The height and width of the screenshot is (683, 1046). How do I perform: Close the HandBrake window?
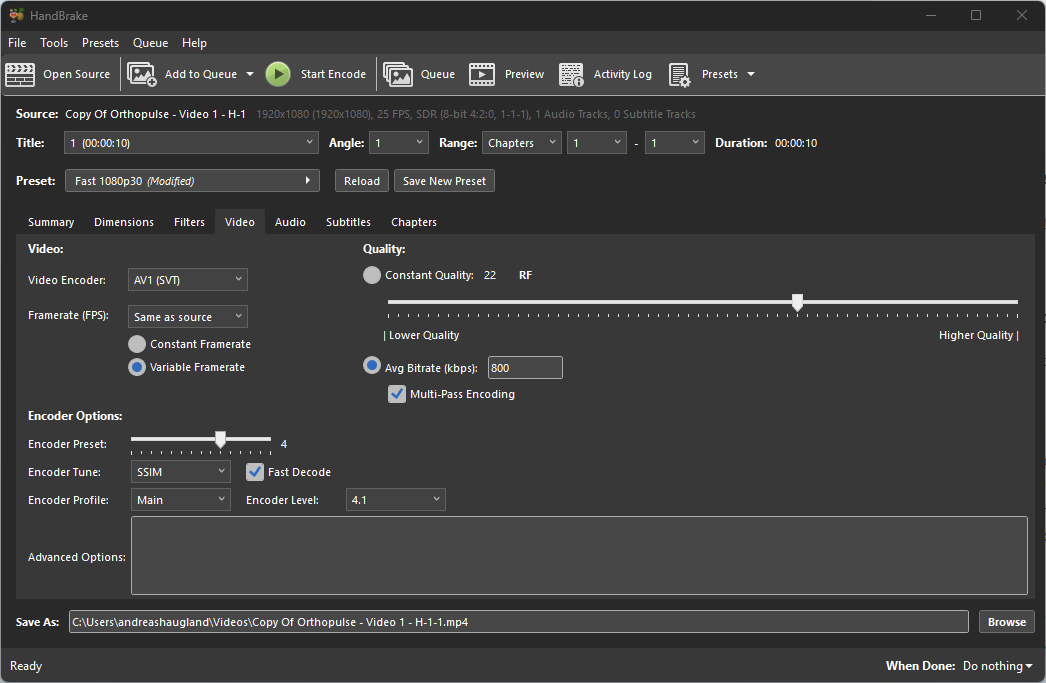tap(1021, 15)
